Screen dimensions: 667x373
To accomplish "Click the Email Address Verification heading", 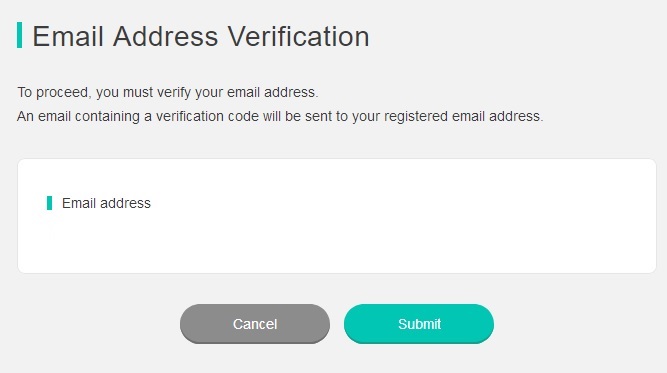I will pyautogui.click(x=201, y=36).
